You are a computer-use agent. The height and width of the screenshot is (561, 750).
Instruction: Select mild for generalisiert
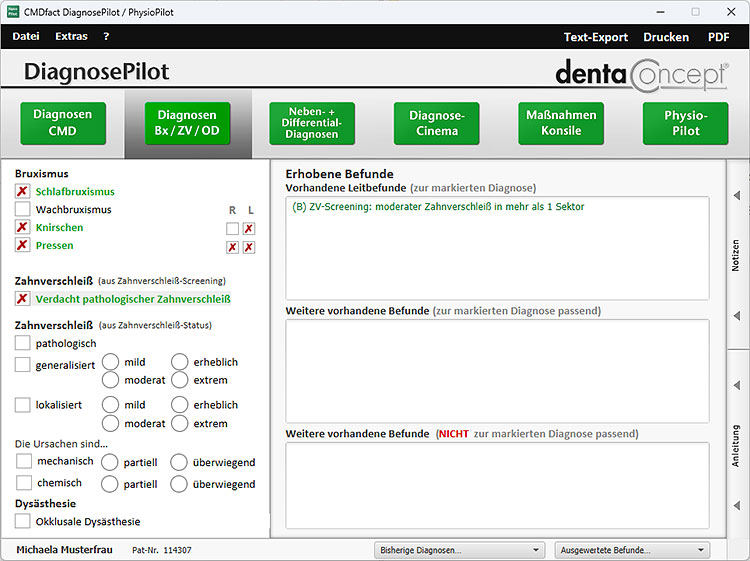pos(110,362)
